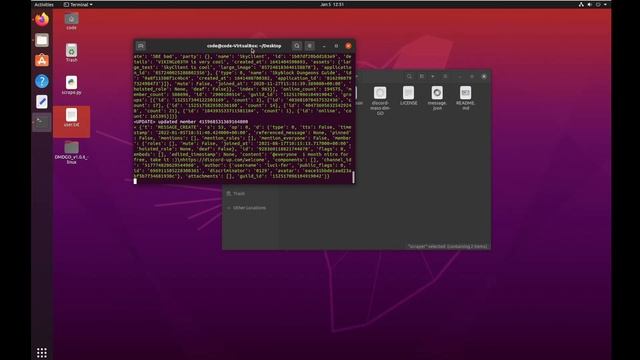Viewport: 640px width, 360px height.
Task: Maximize the Terminal window
Action: (336, 46)
